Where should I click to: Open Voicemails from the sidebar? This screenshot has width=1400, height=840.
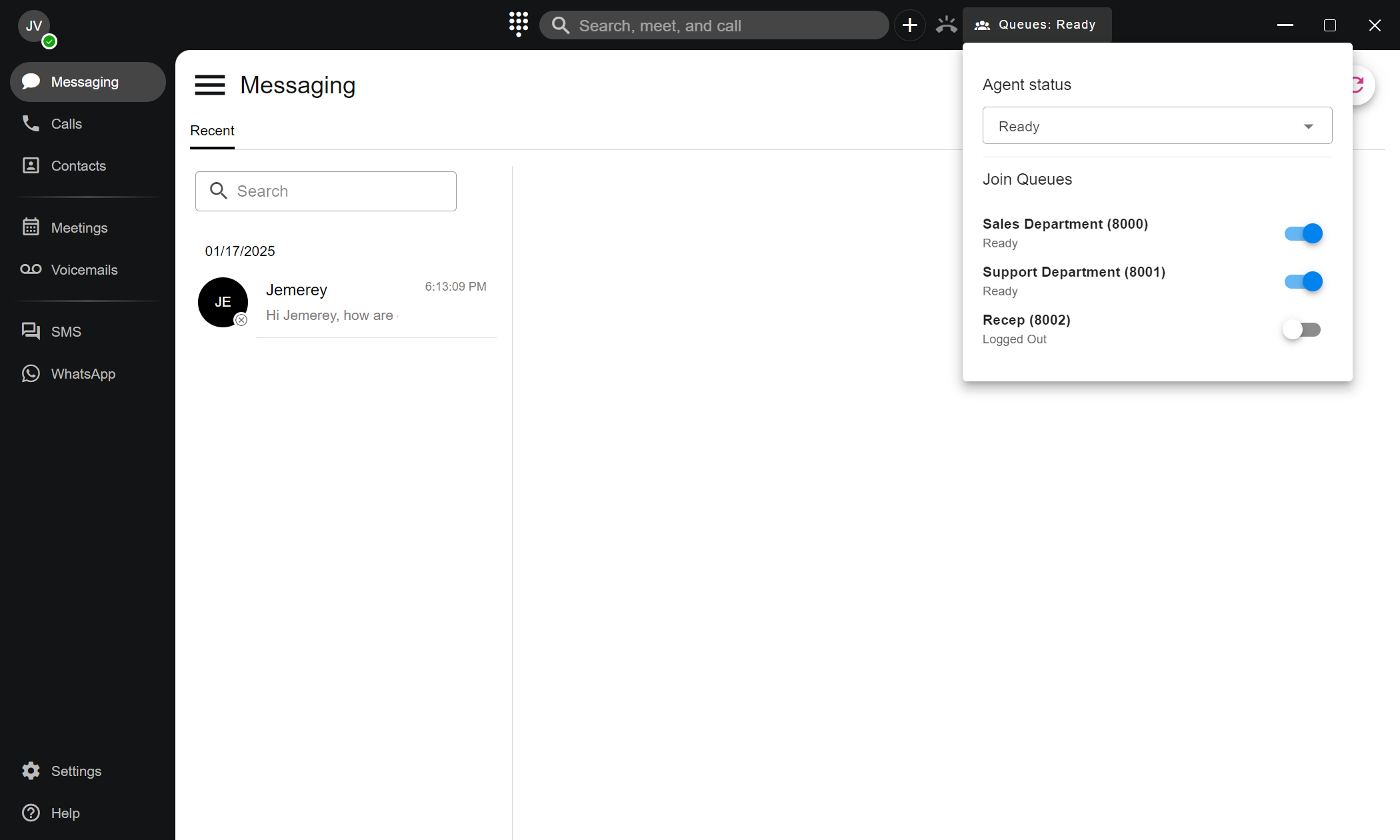pos(84,269)
